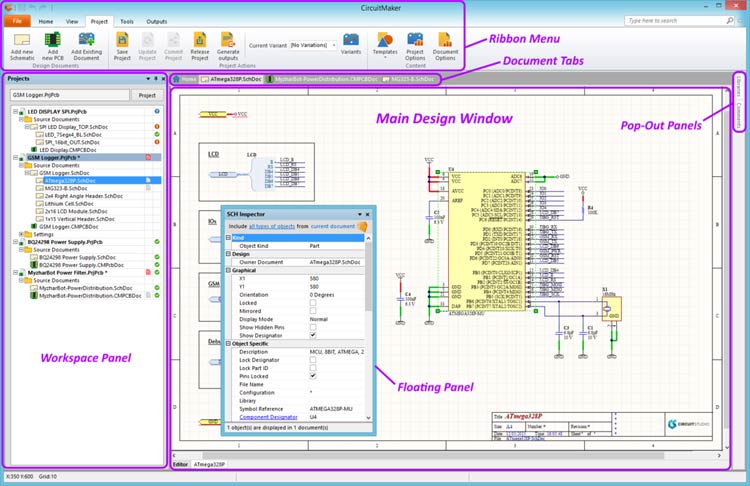This screenshot has height=486, width=750.
Task: Click the Save Project icon
Action: (x=122, y=40)
